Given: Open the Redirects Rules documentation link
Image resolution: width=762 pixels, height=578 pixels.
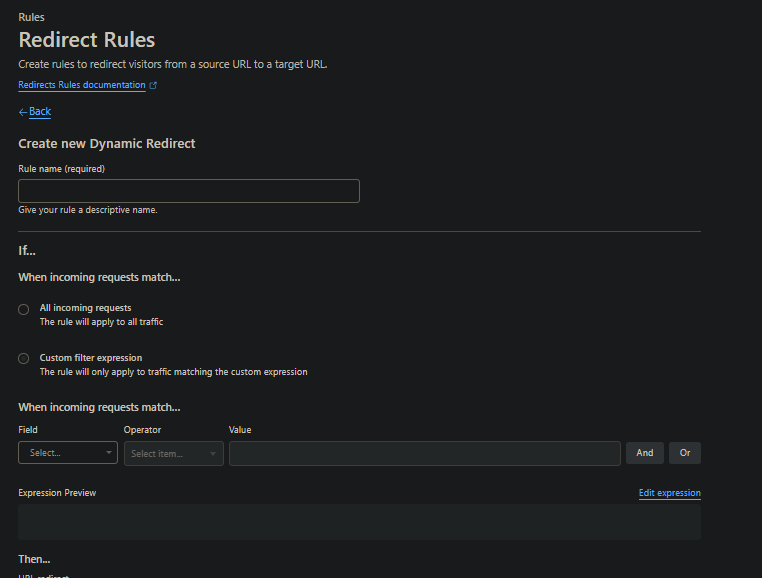Looking at the screenshot, I should pyautogui.click(x=82, y=86).
